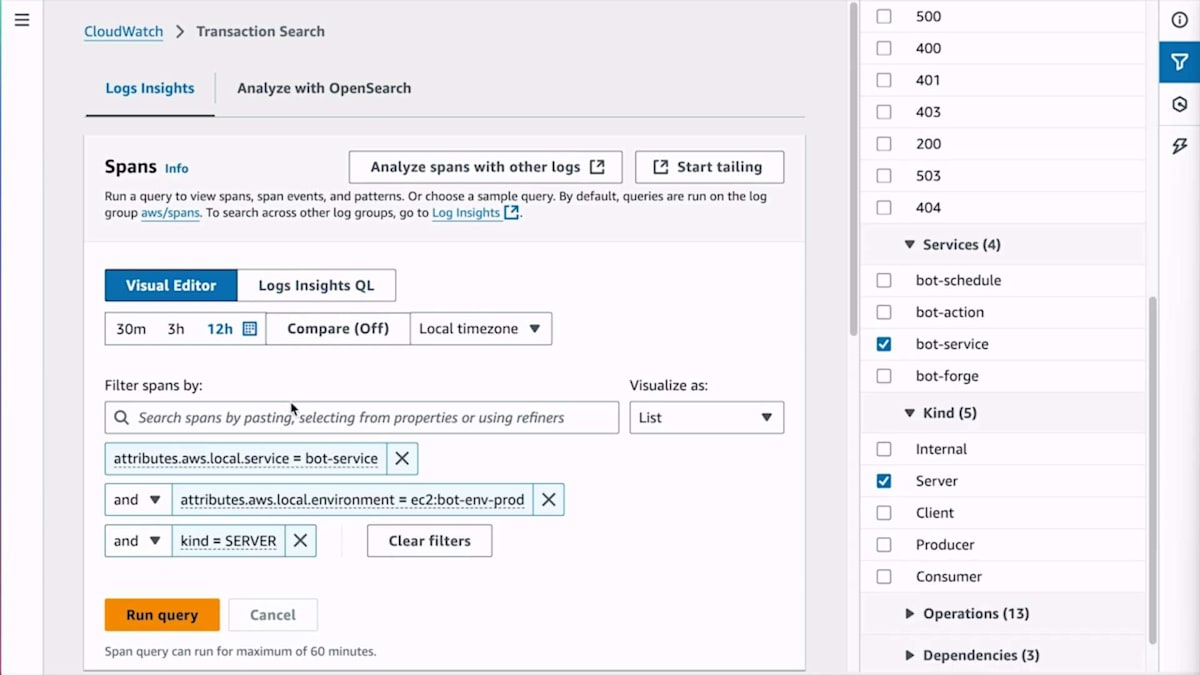Focus the Search spans input field
Viewport: 1200px width, 675px height.
pos(362,418)
